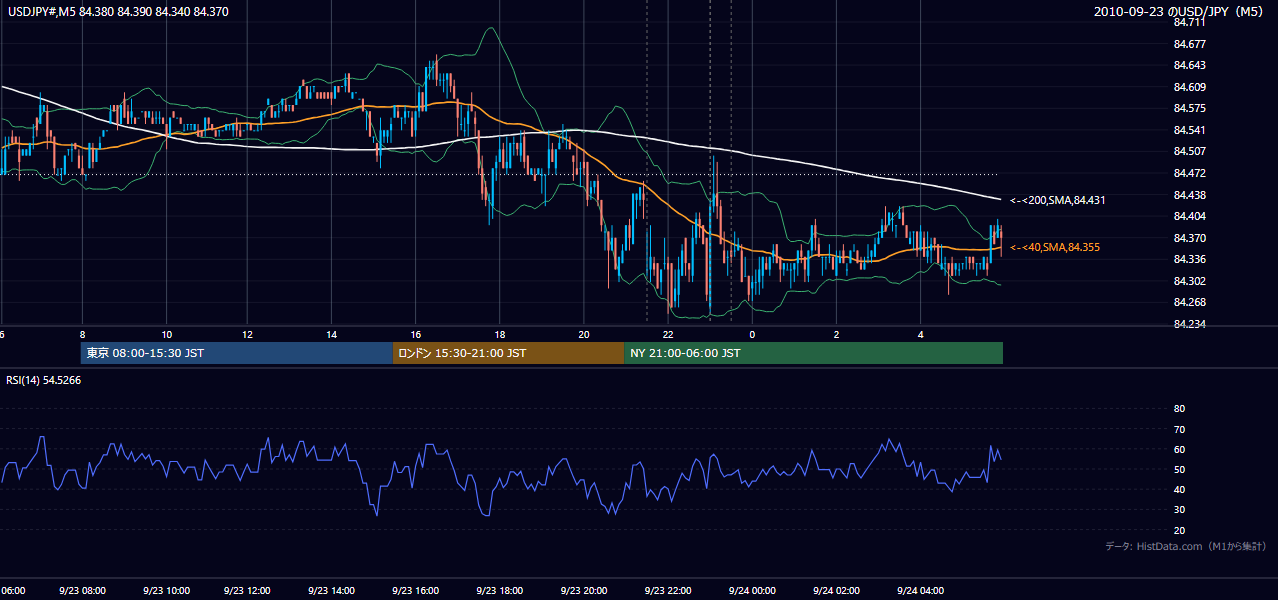Click hour tick 22 under the price chart
This screenshot has width=1278, height=600.
tap(668, 334)
